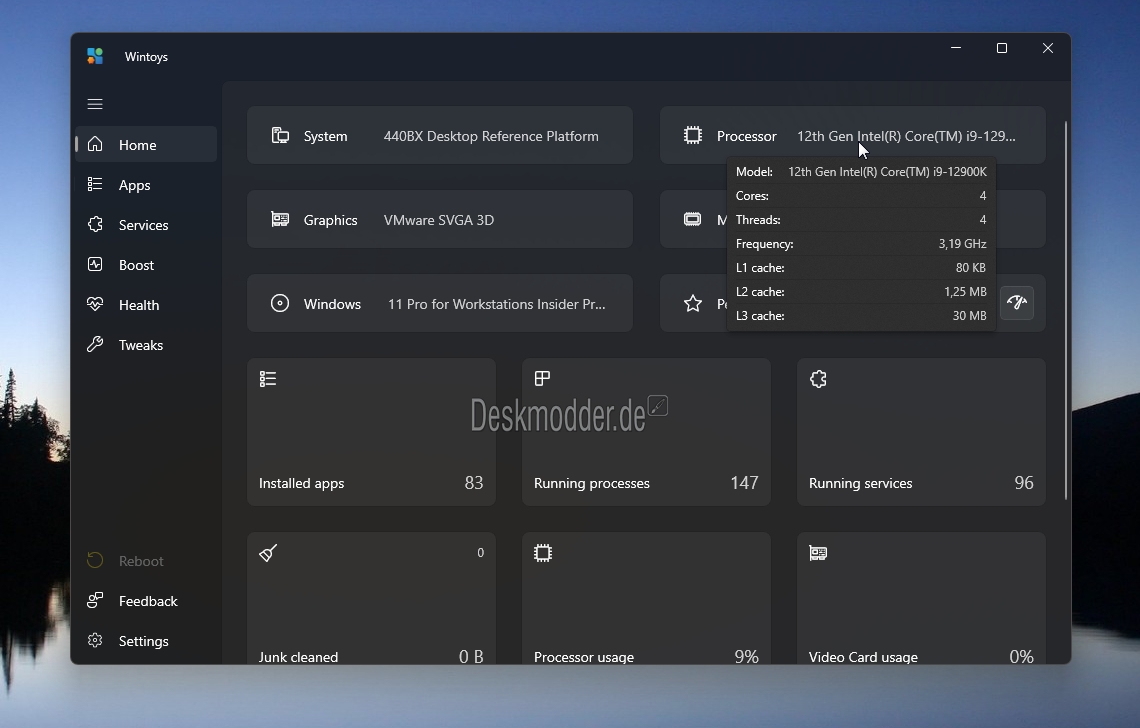Open the Apps section
Image resolution: width=1140 pixels, height=728 pixels.
click(x=146, y=185)
